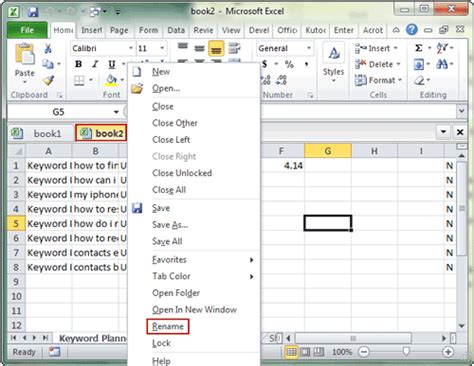The image size is (474, 366).
Task: Open Tab Color submenu
Action: (x=194, y=276)
